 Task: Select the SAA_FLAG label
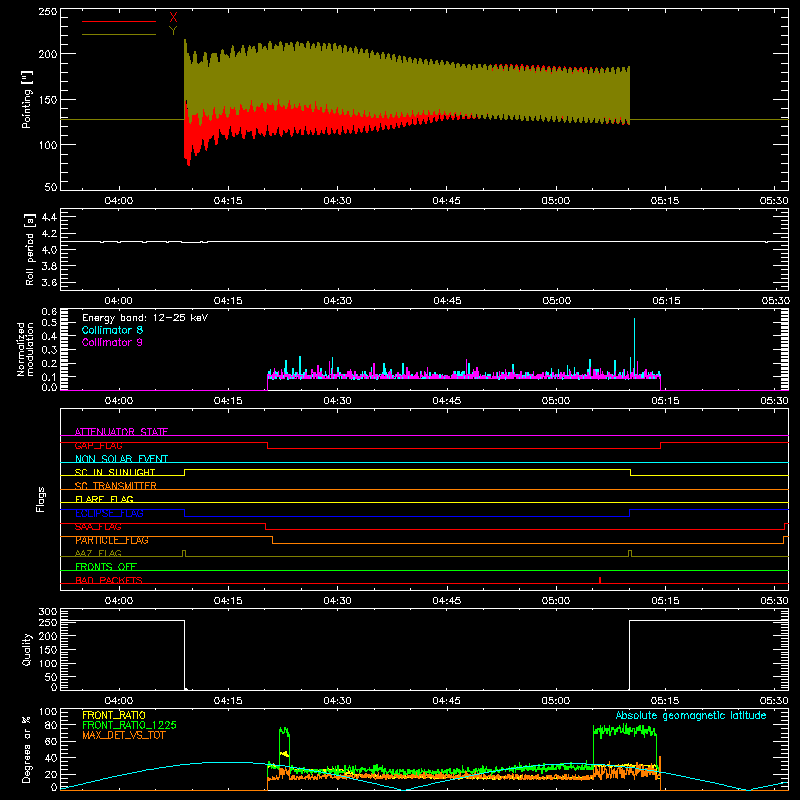[98, 527]
